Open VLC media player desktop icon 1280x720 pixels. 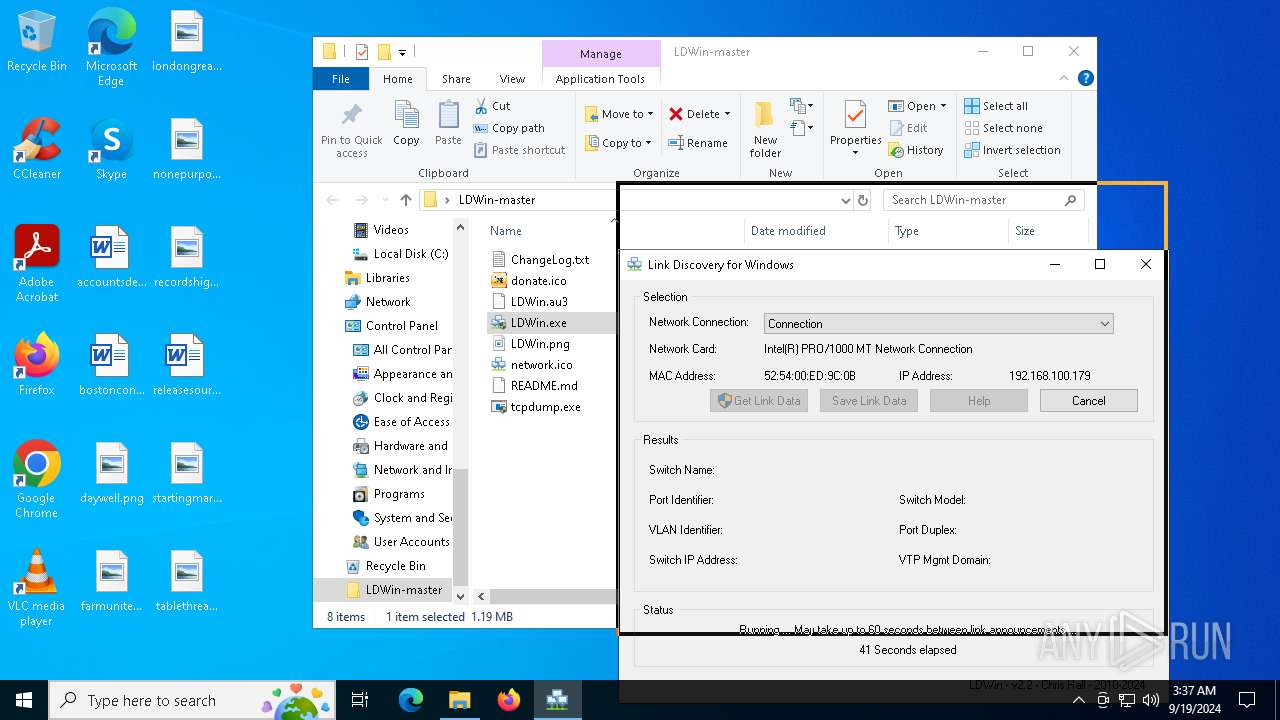coord(37,588)
